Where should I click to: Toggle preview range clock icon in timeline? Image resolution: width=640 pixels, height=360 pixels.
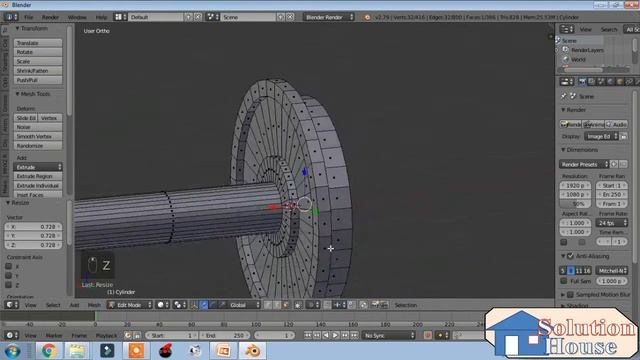pos(128,335)
